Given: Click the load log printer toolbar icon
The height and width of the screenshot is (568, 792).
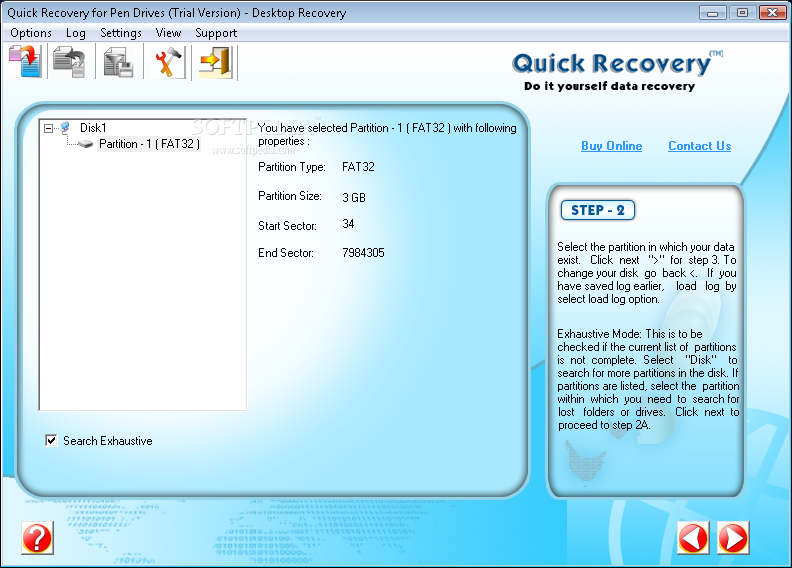Looking at the screenshot, I should click(70, 62).
